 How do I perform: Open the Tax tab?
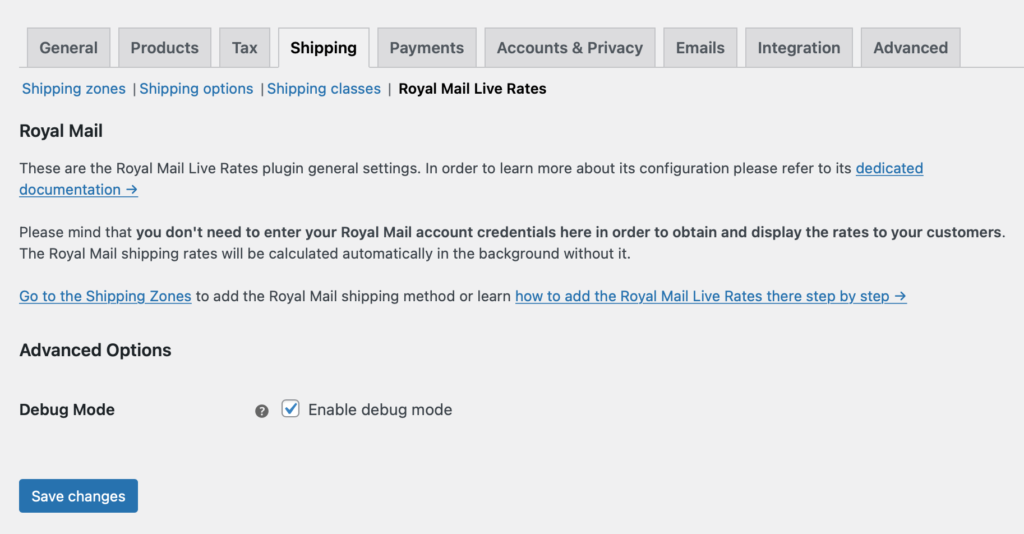[x=244, y=48]
